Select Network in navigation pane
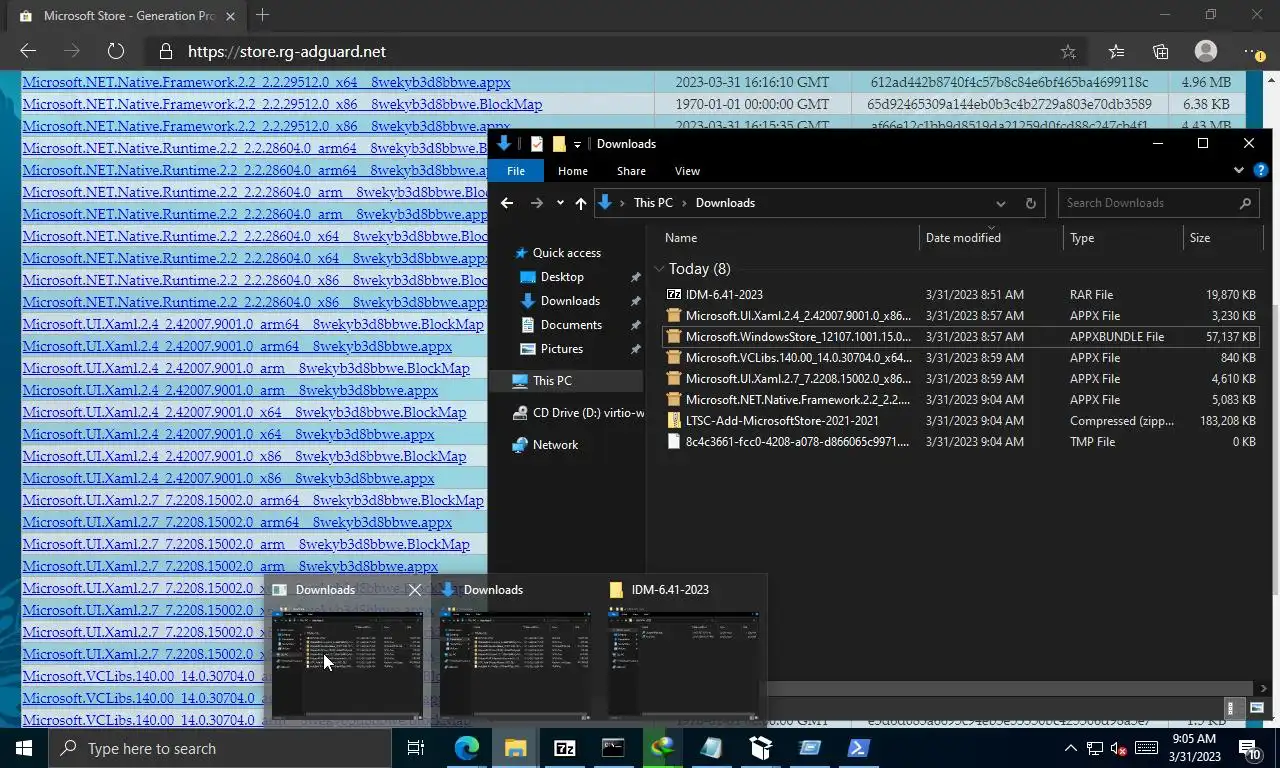The height and width of the screenshot is (768, 1280). click(555, 445)
